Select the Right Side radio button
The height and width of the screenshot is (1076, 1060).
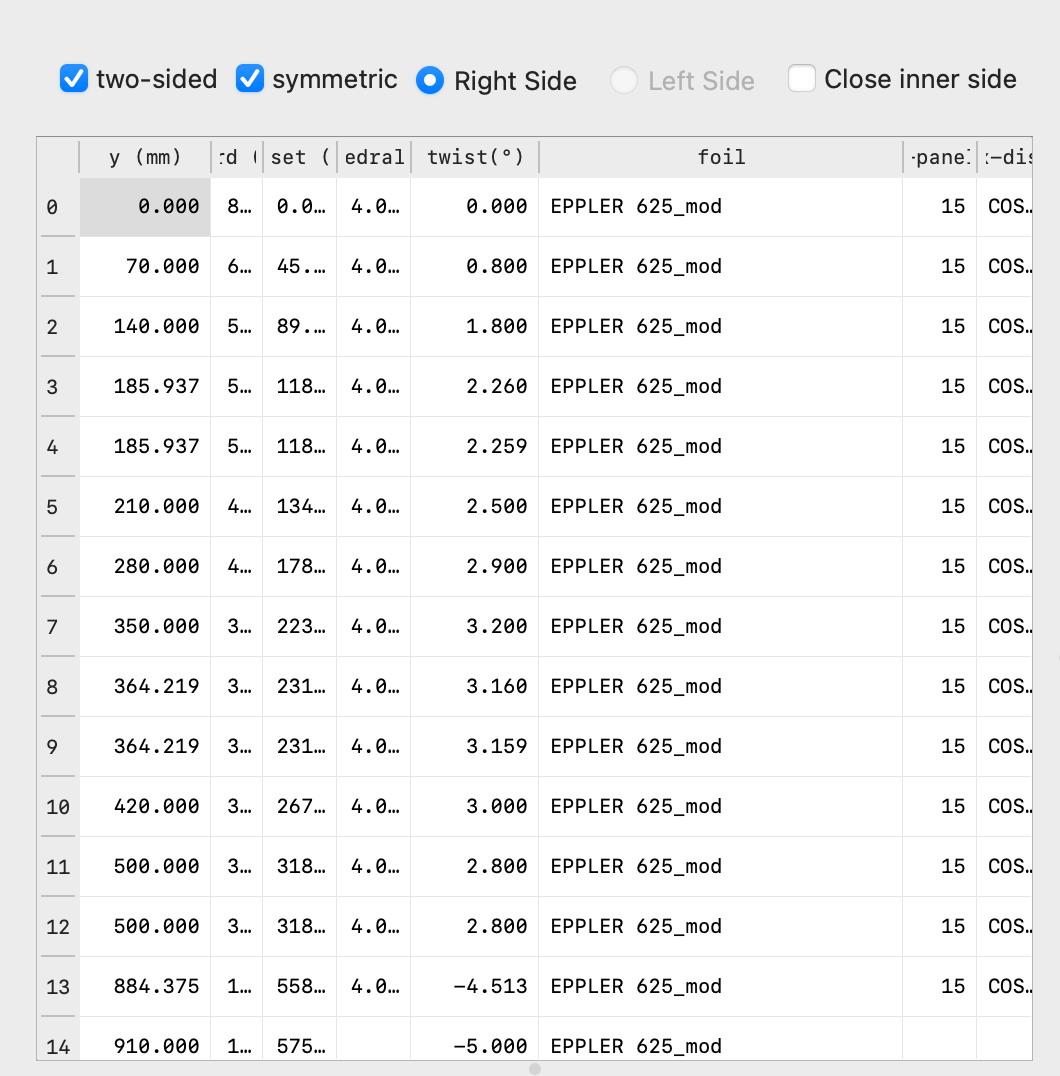coord(430,81)
